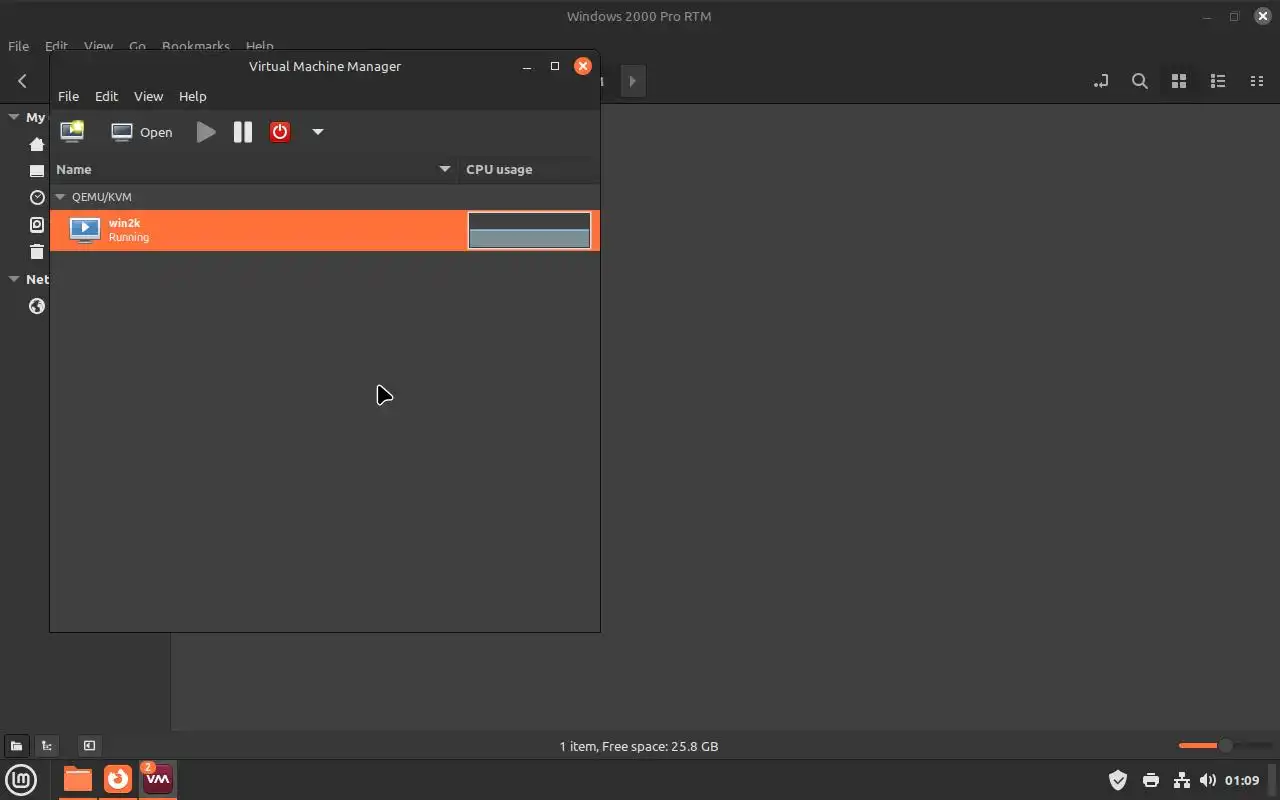This screenshot has height=800, width=1280.
Task: Toggle location entry in file manager toolbar
Action: (x=1101, y=81)
